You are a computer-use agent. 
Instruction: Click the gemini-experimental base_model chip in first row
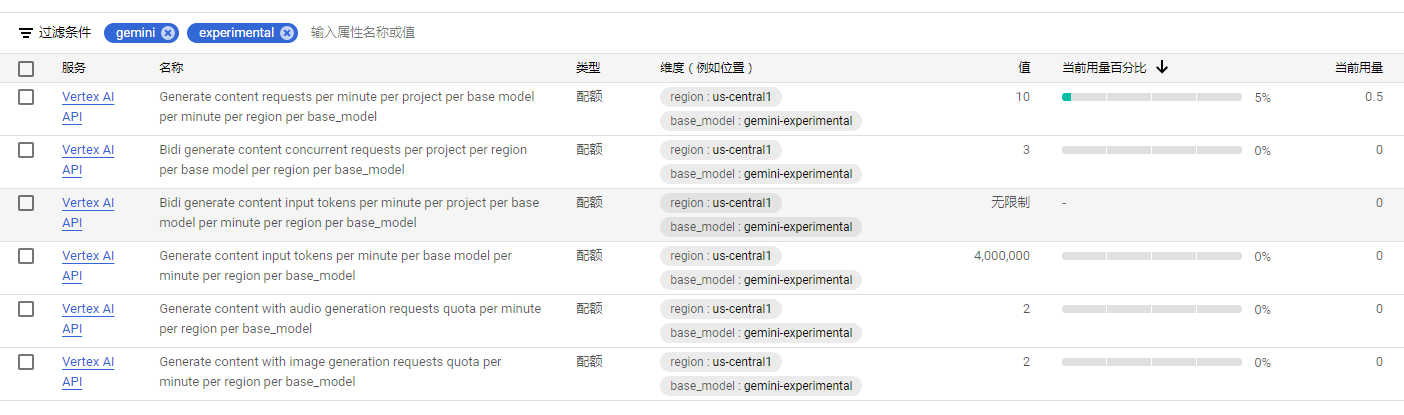click(x=761, y=121)
